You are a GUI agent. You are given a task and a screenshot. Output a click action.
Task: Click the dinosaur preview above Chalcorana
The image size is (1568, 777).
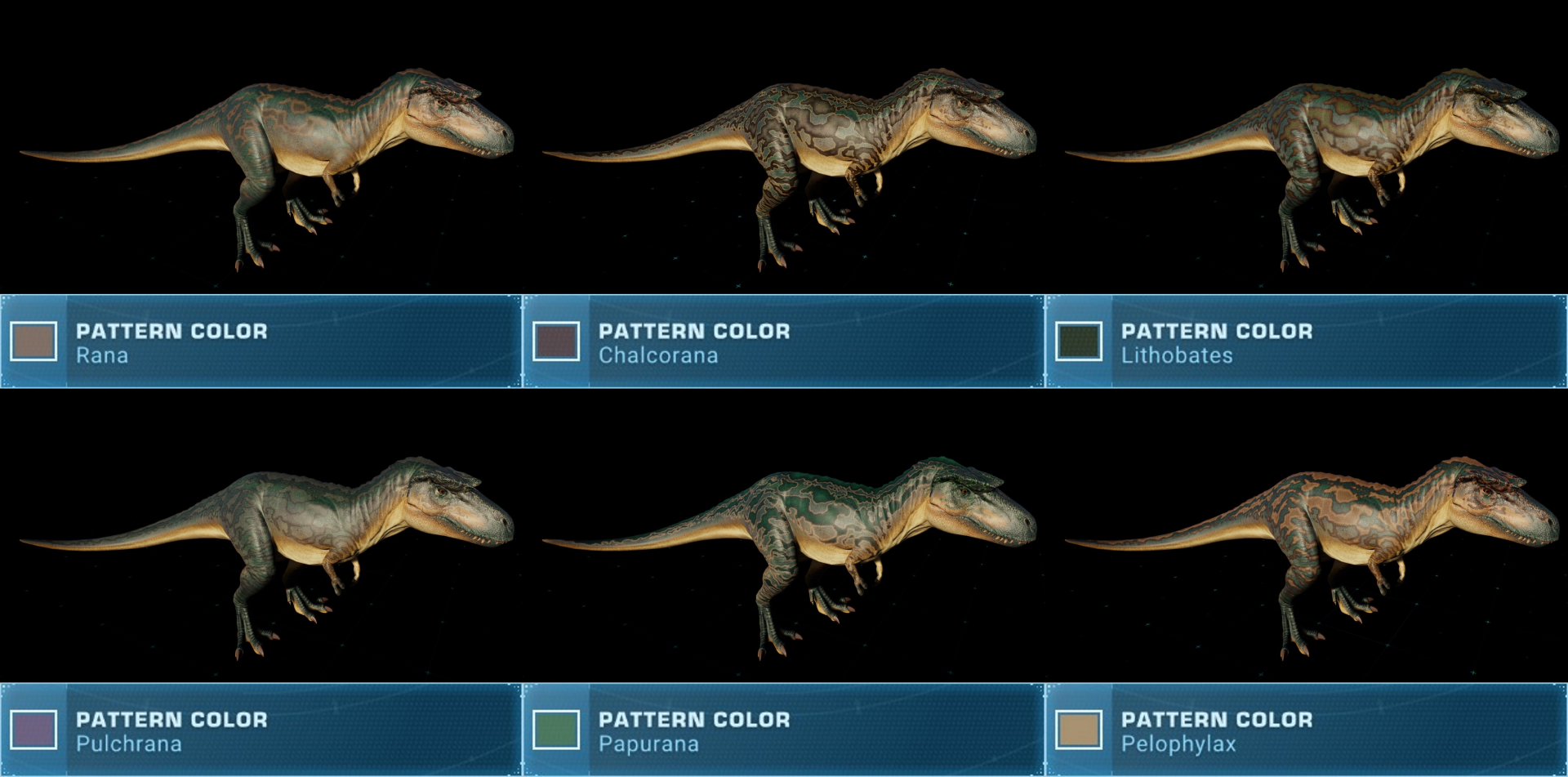[790, 169]
